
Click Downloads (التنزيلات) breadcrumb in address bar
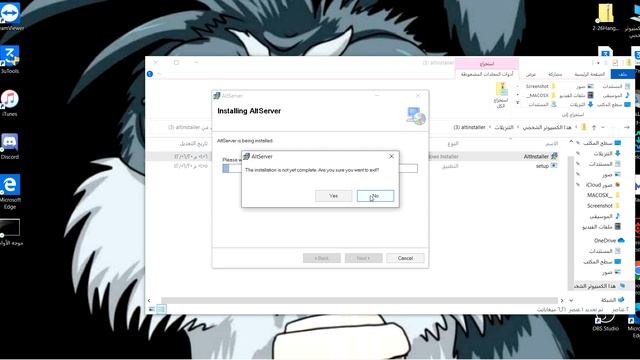(x=504, y=127)
